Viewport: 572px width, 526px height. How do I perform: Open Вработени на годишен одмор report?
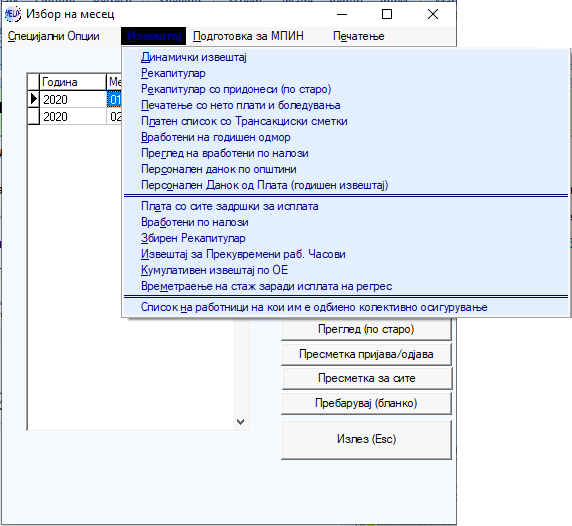[216, 137]
